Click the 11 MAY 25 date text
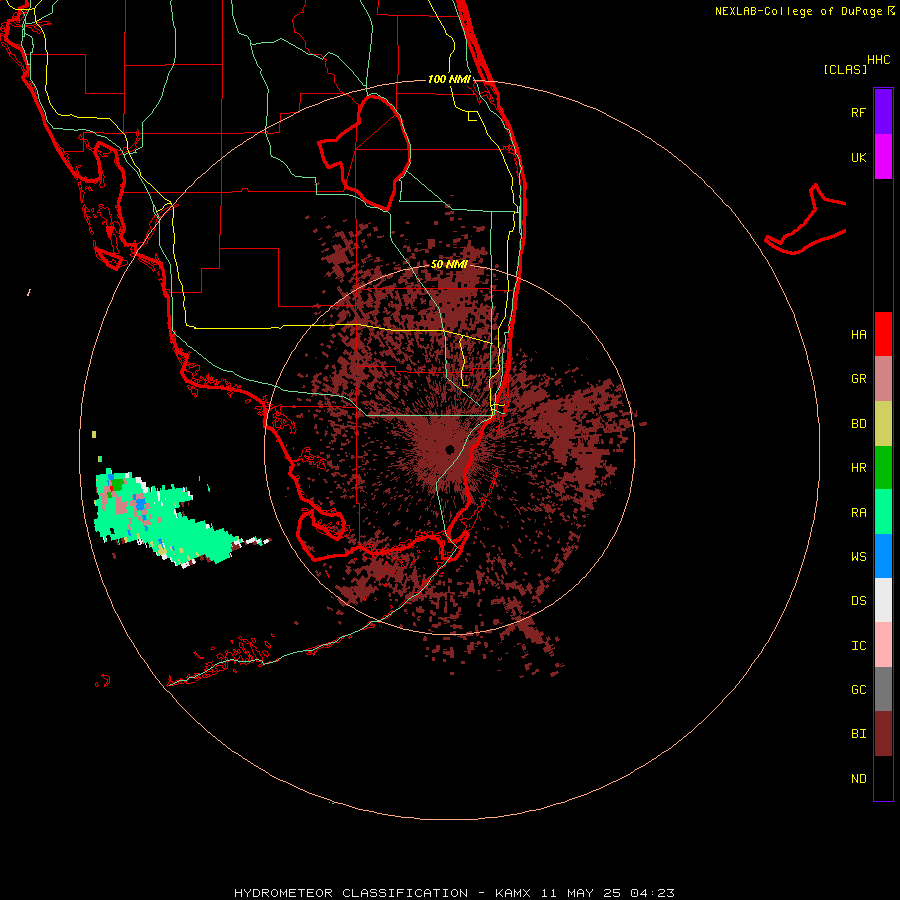Viewport: 900px width, 900px height. [x=580, y=893]
